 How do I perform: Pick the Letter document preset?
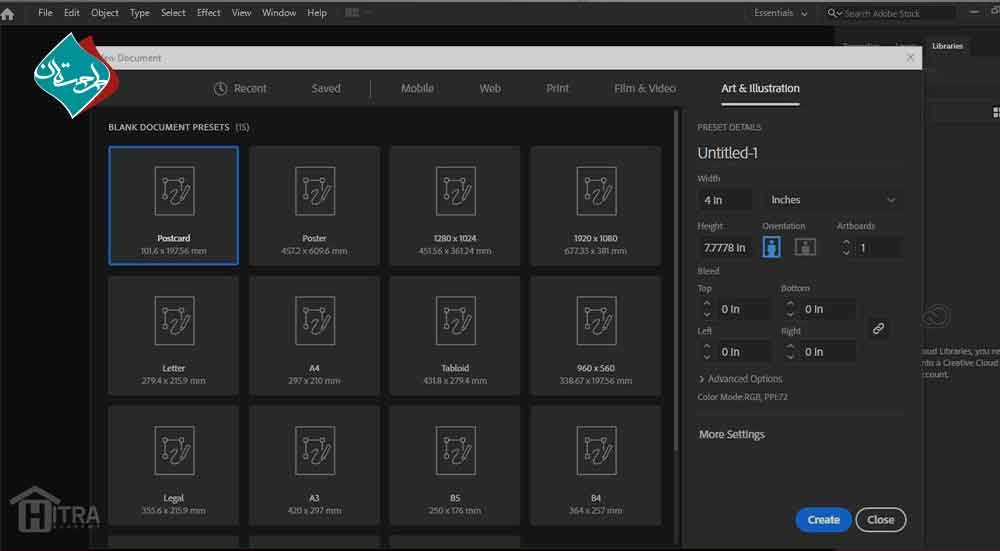point(173,335)
